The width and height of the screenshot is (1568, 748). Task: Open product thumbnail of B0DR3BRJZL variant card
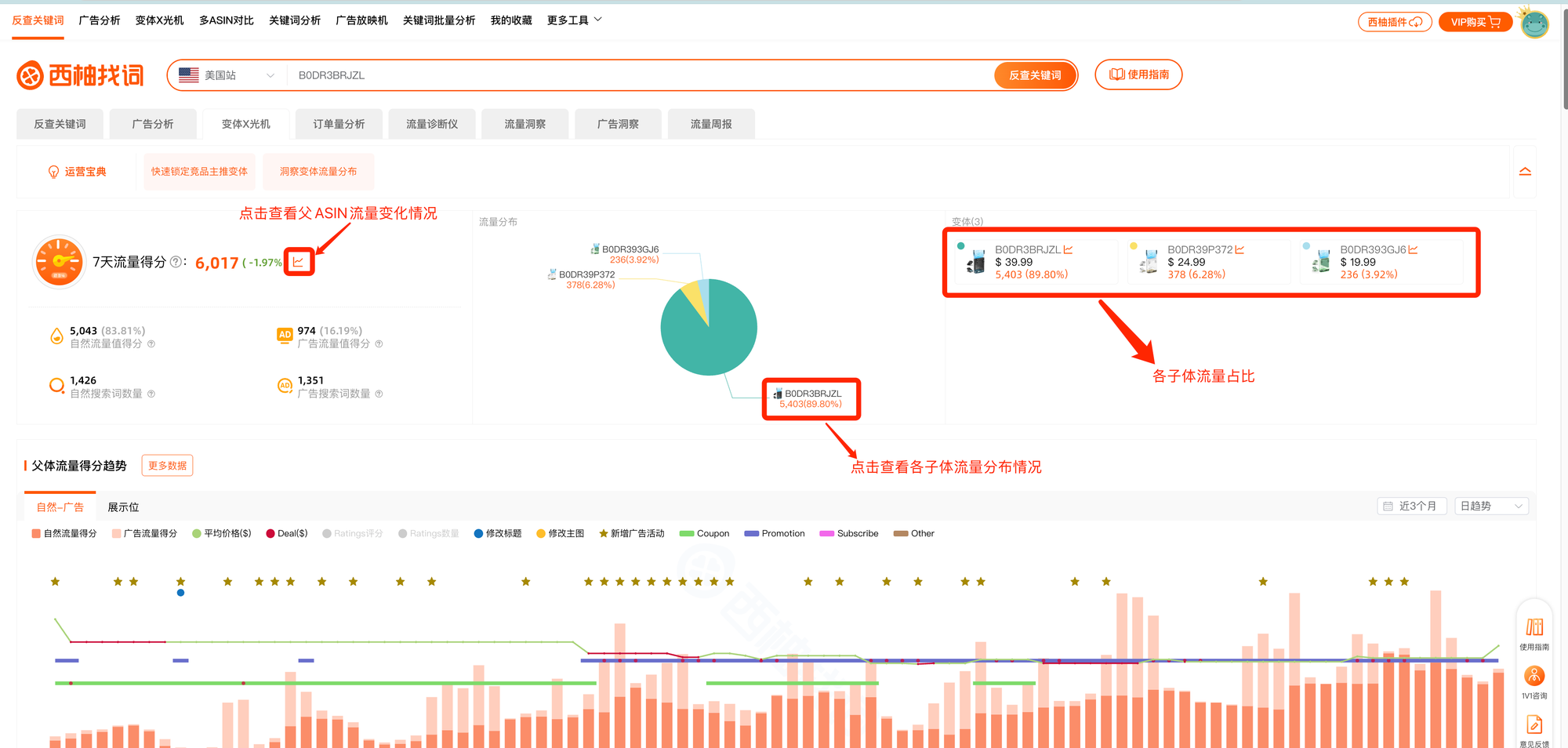click(976, 261)
